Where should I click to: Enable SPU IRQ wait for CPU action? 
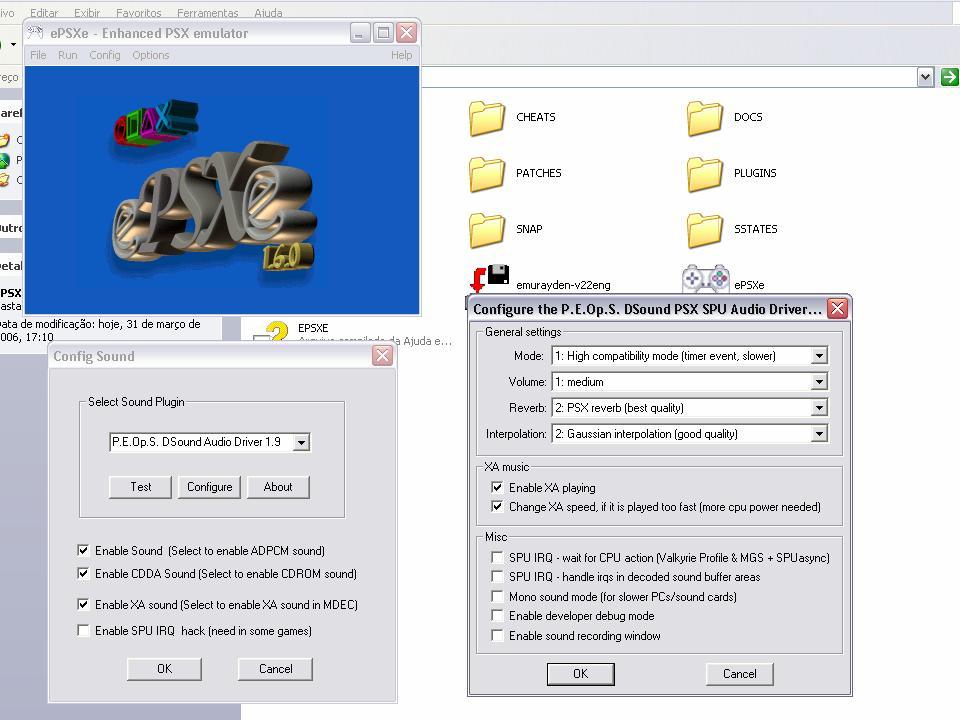point(497,558)
